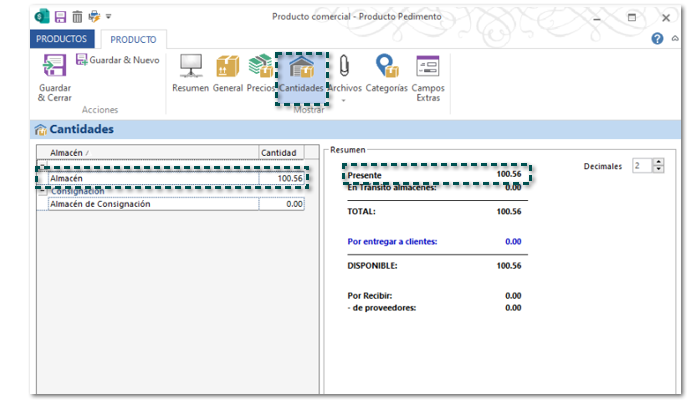Open Campos Extras

428,74
